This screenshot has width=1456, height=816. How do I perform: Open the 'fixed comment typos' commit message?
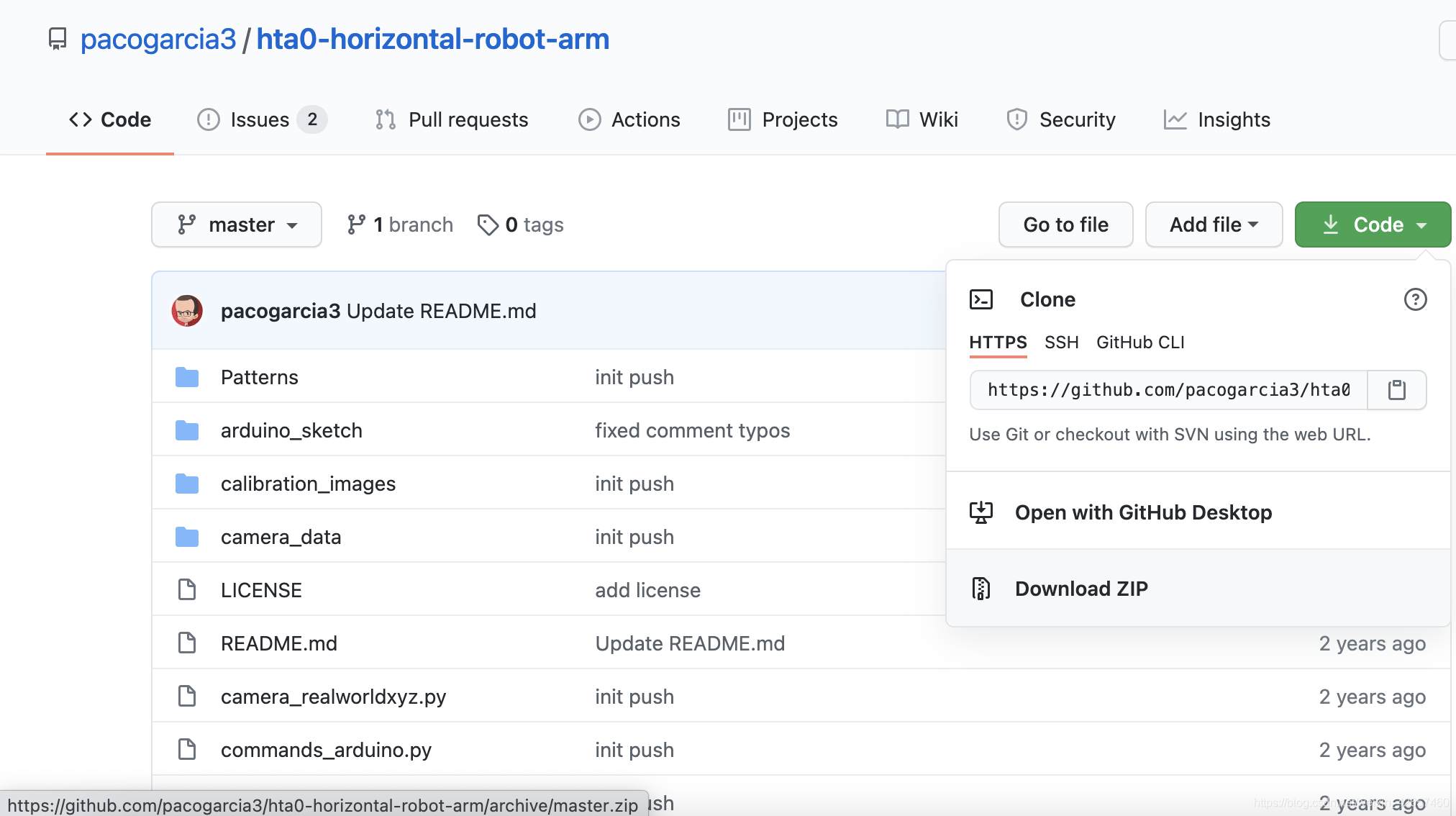point(693,430)
